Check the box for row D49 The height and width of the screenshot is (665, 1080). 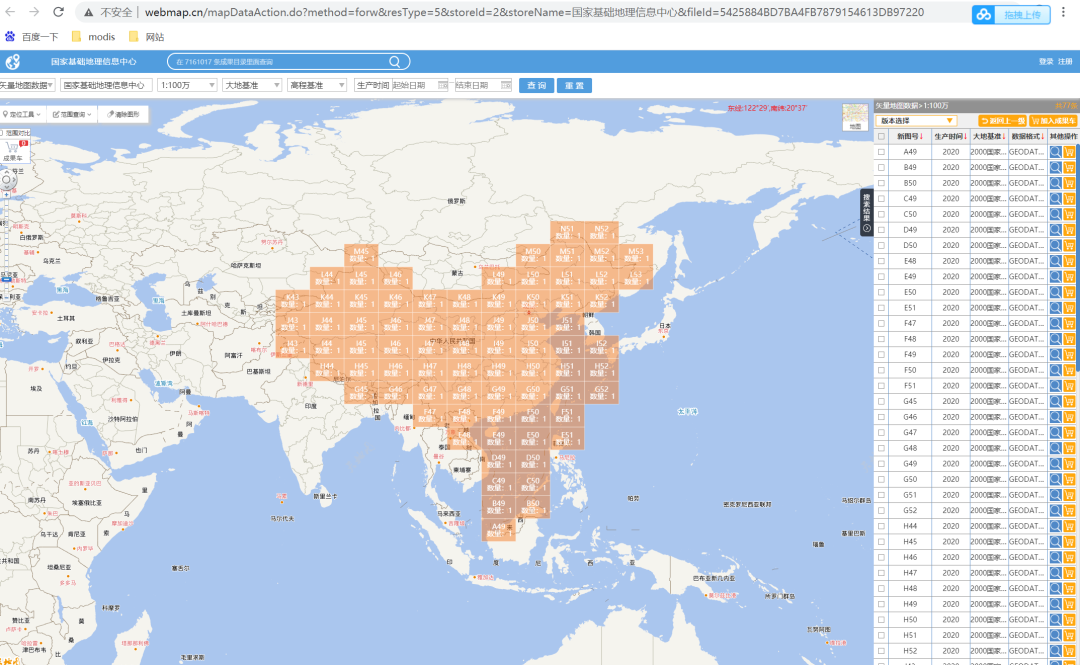pos(881,229)
